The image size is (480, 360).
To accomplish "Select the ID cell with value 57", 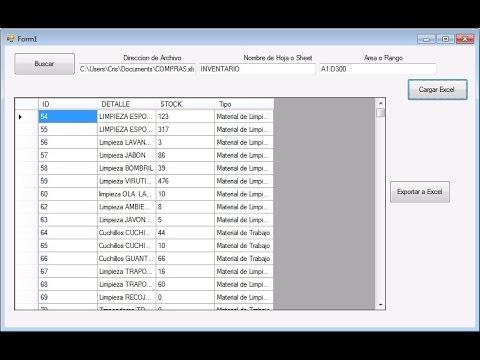I will pyautogui.click(x=68, y=155).
